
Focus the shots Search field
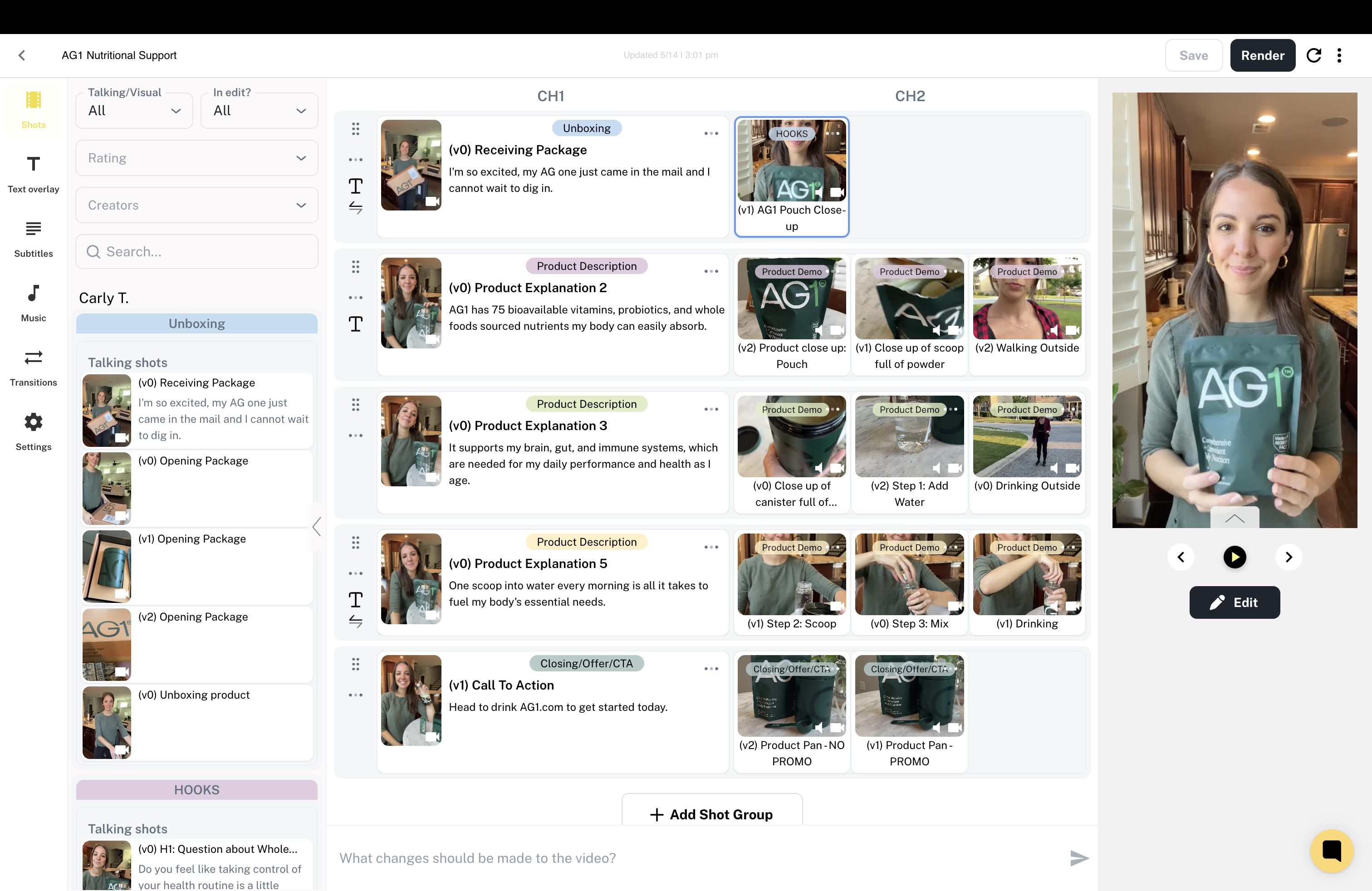(196, 252)
